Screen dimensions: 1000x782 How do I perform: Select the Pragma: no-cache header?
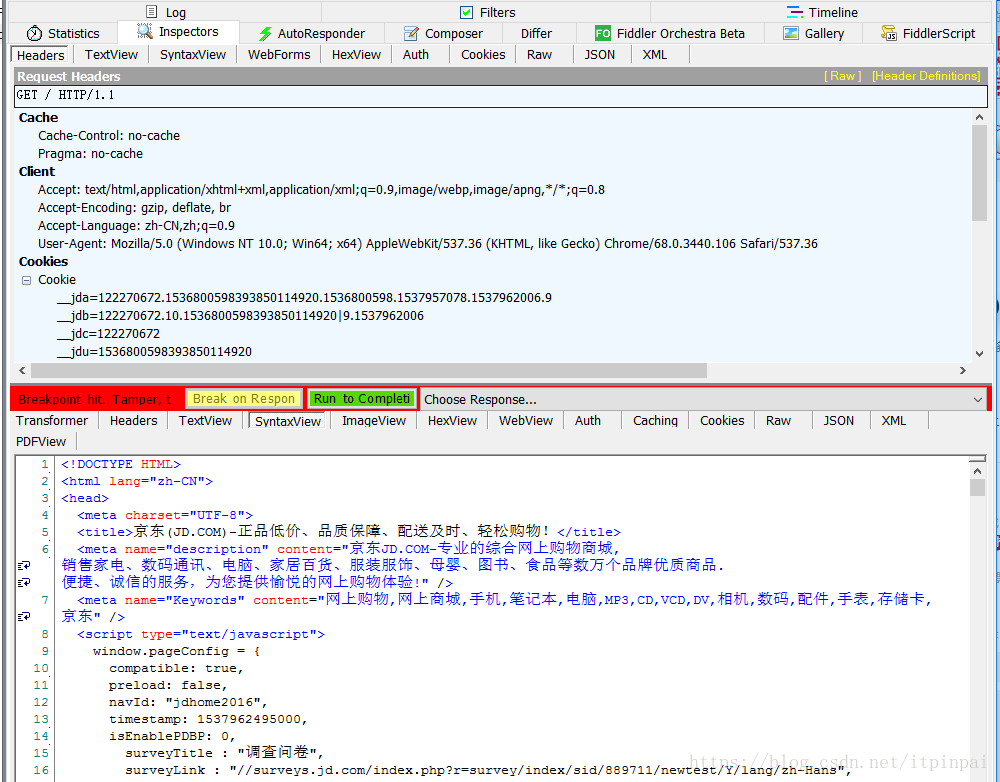[x=91, y=154]
